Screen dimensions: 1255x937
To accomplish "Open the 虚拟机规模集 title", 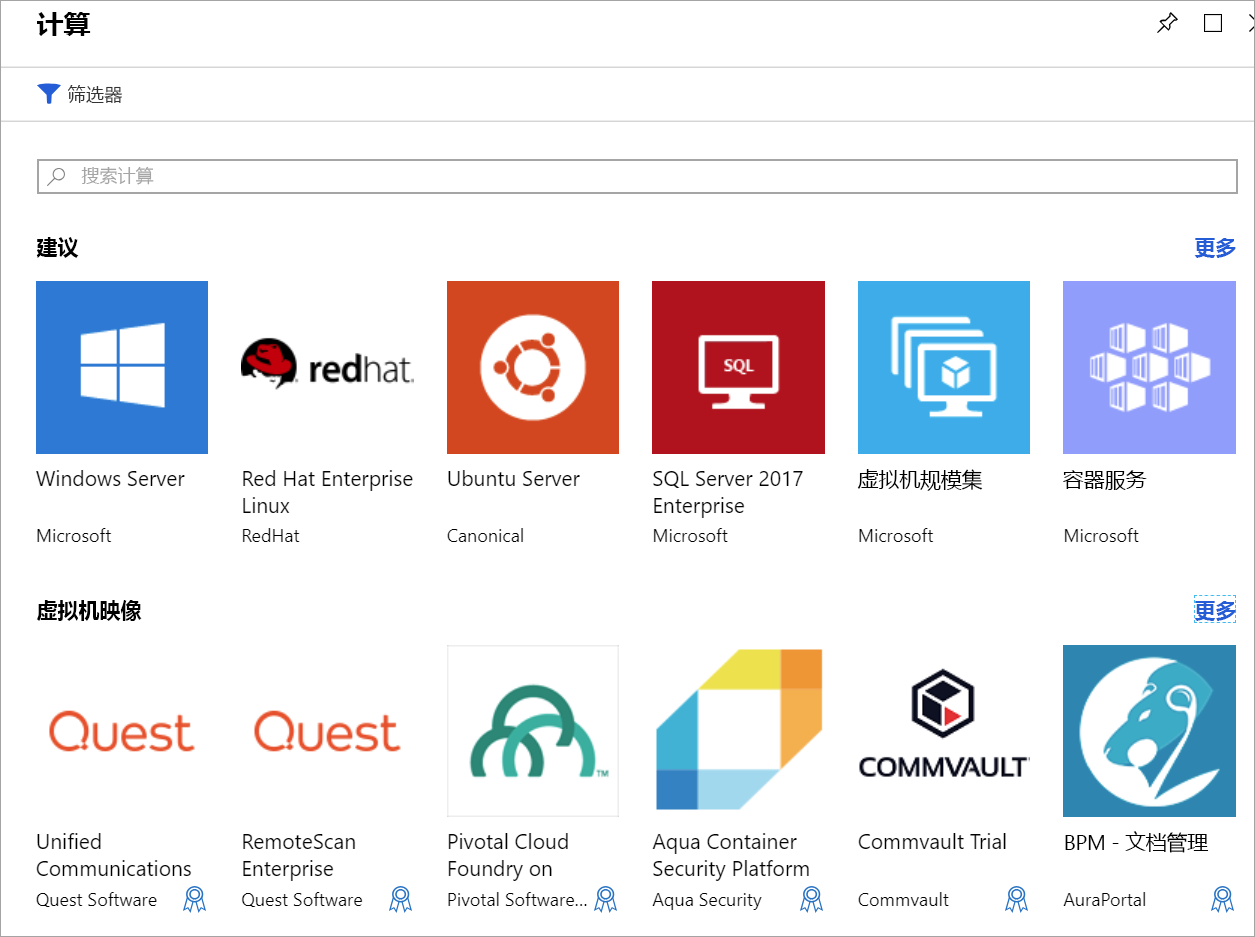I will (x=920, y=480).
